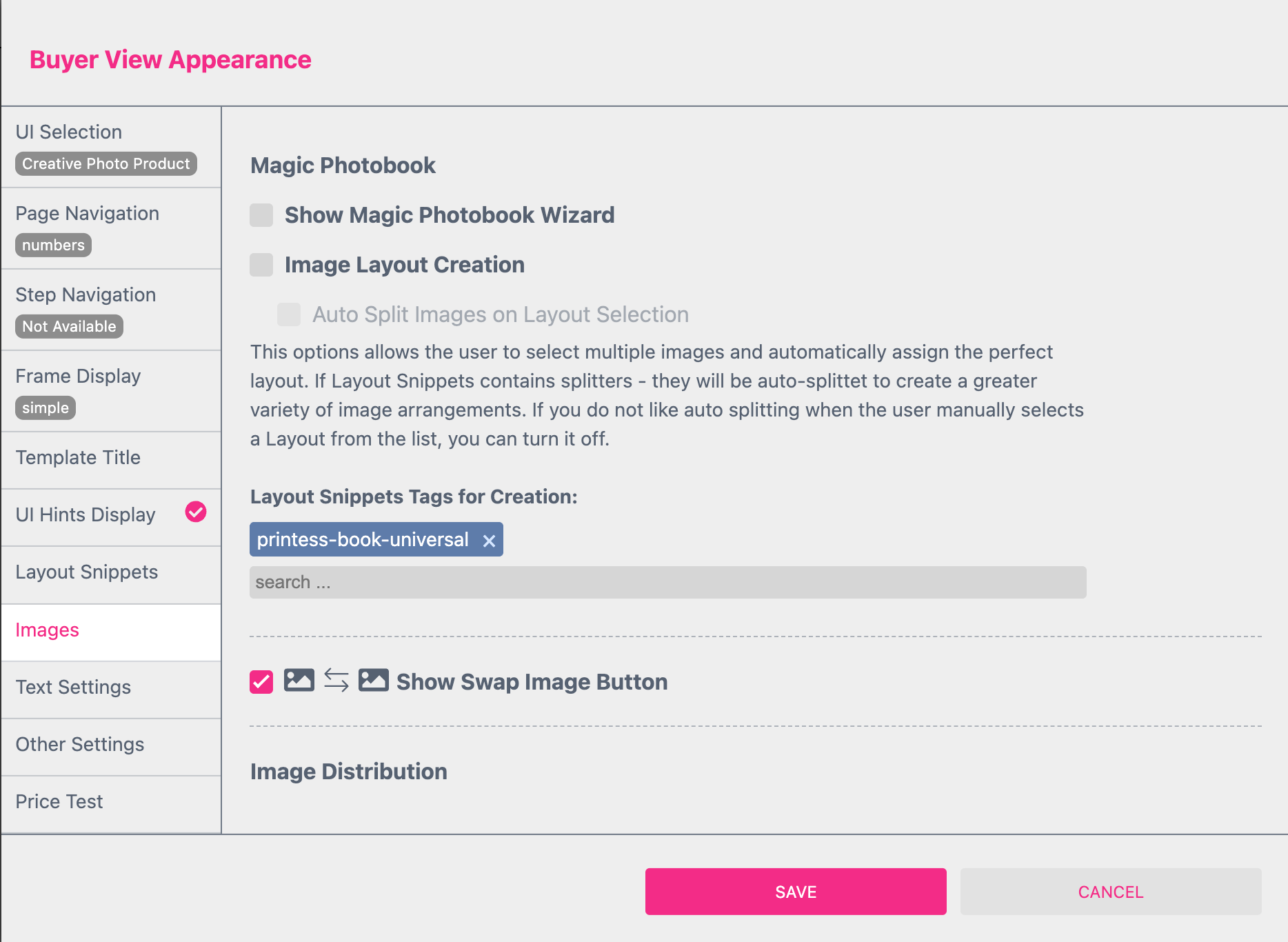The width and height of the screenshot is (1288, 942).
Task: Open Step Navigation settings
Action: (85, 294)
